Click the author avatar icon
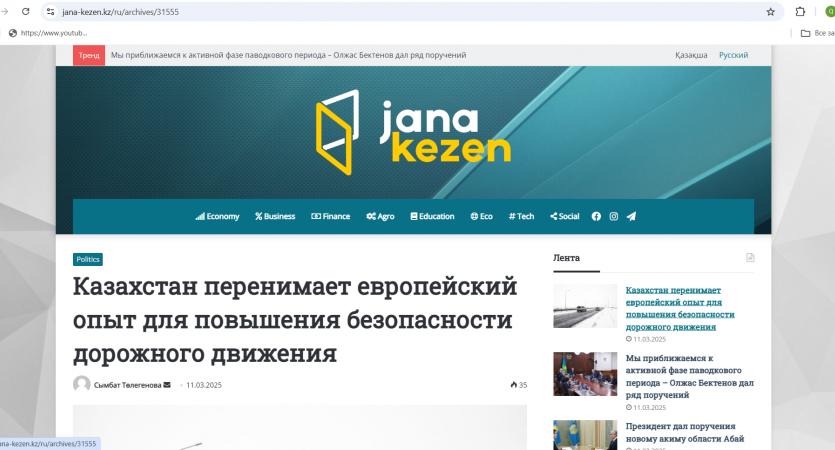 (x=81, y=384)
